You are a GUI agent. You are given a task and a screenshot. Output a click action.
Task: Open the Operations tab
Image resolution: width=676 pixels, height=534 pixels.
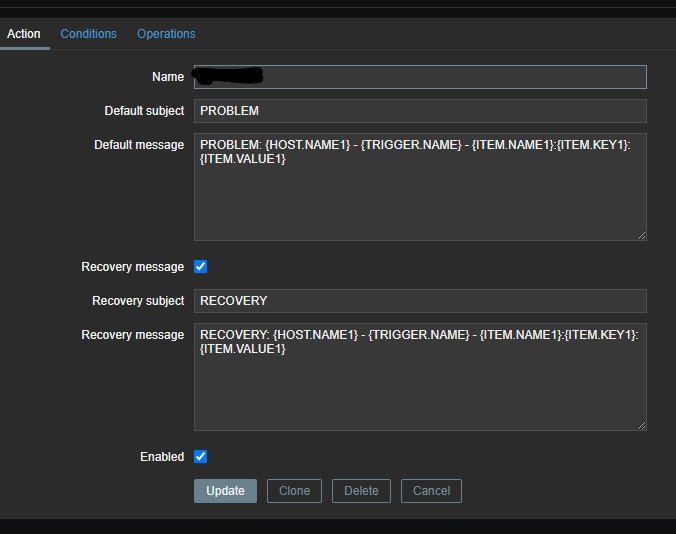coord(166,34)
